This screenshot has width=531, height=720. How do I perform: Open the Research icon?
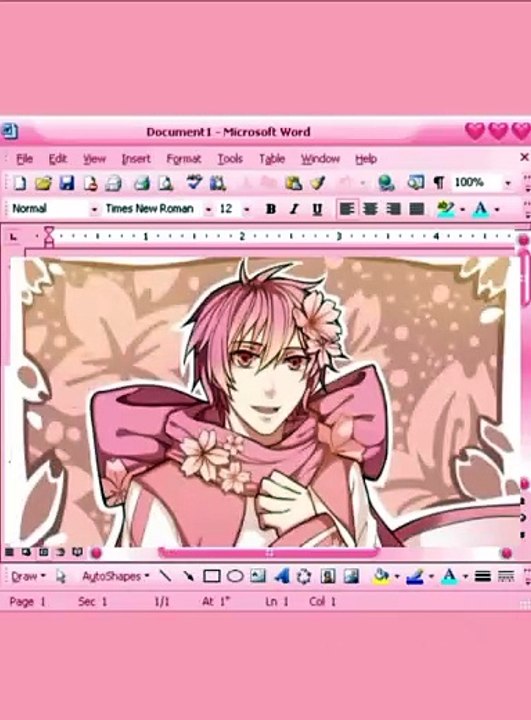218,183
